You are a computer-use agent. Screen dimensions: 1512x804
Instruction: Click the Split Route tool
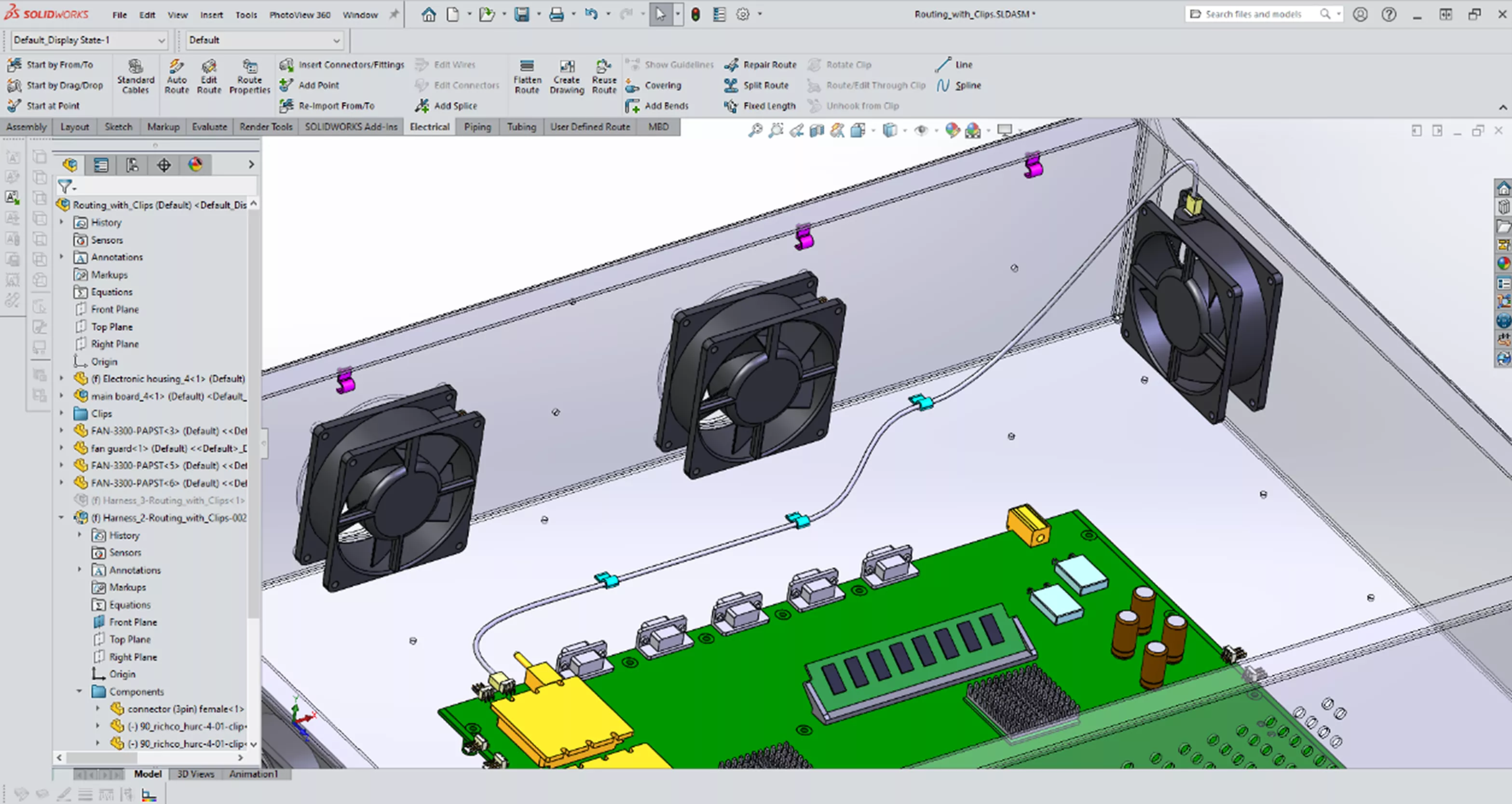click(756, 85)
